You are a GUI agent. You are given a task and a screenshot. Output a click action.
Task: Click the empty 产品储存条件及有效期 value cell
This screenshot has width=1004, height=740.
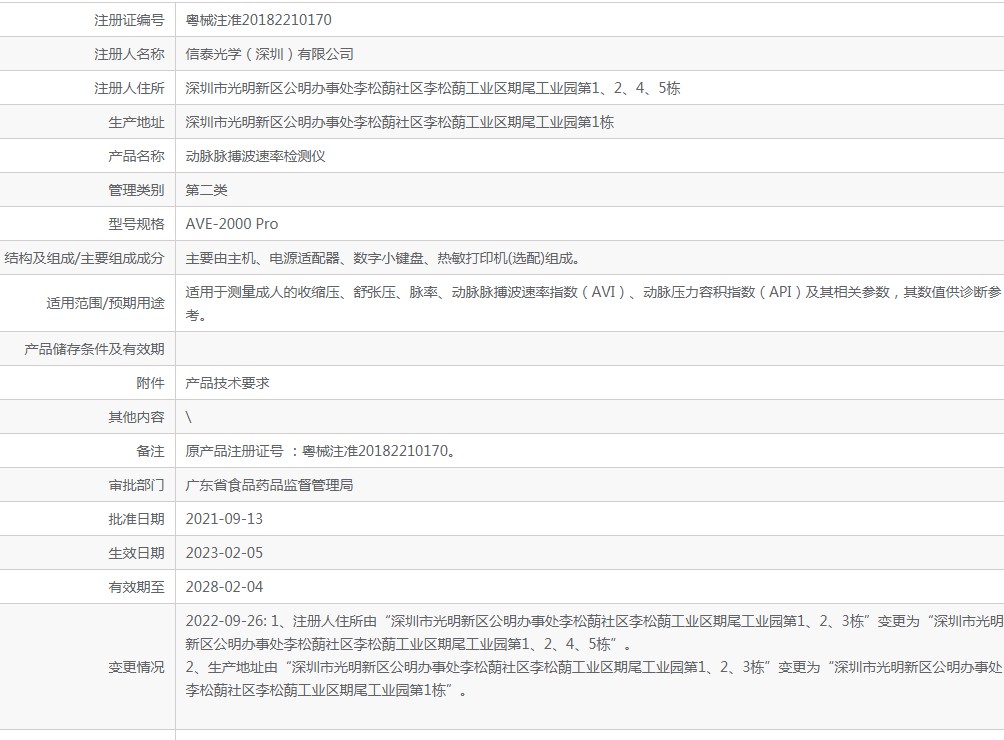(588, 349)
